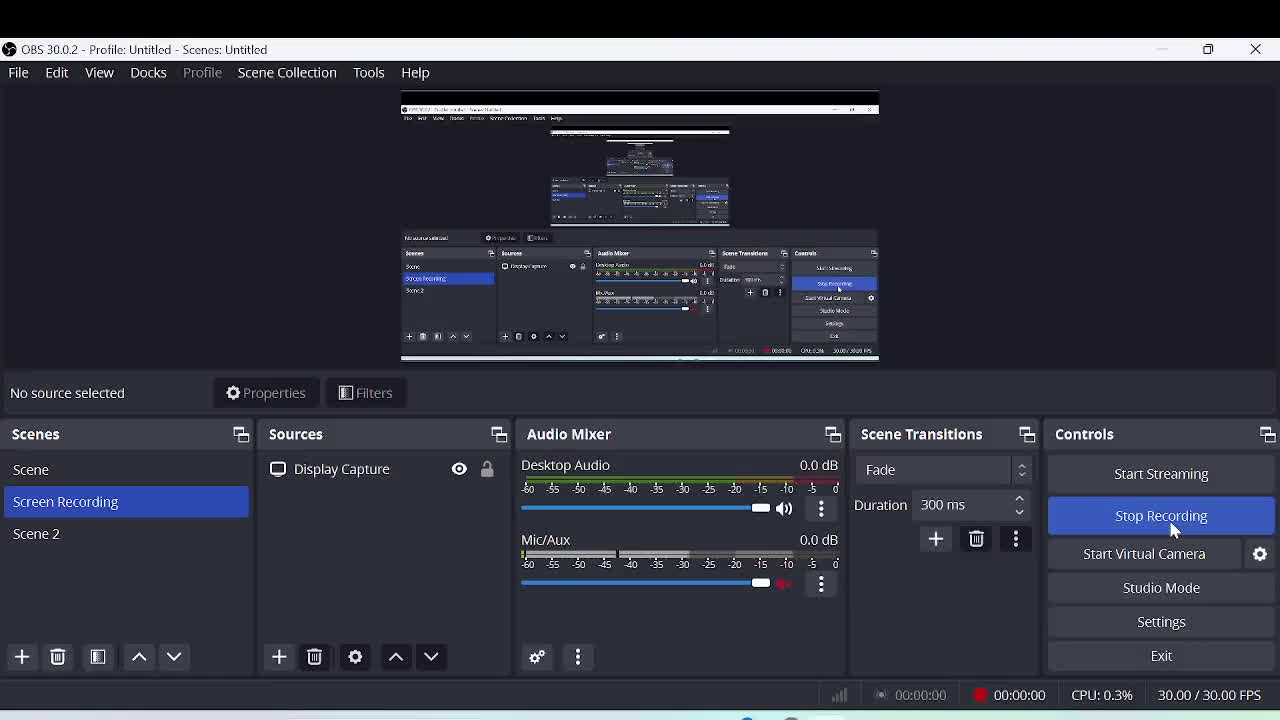The height and width of the screenshot is (720, 1280).
Task: Open the Fade transition dropdown
Action: 944,470
